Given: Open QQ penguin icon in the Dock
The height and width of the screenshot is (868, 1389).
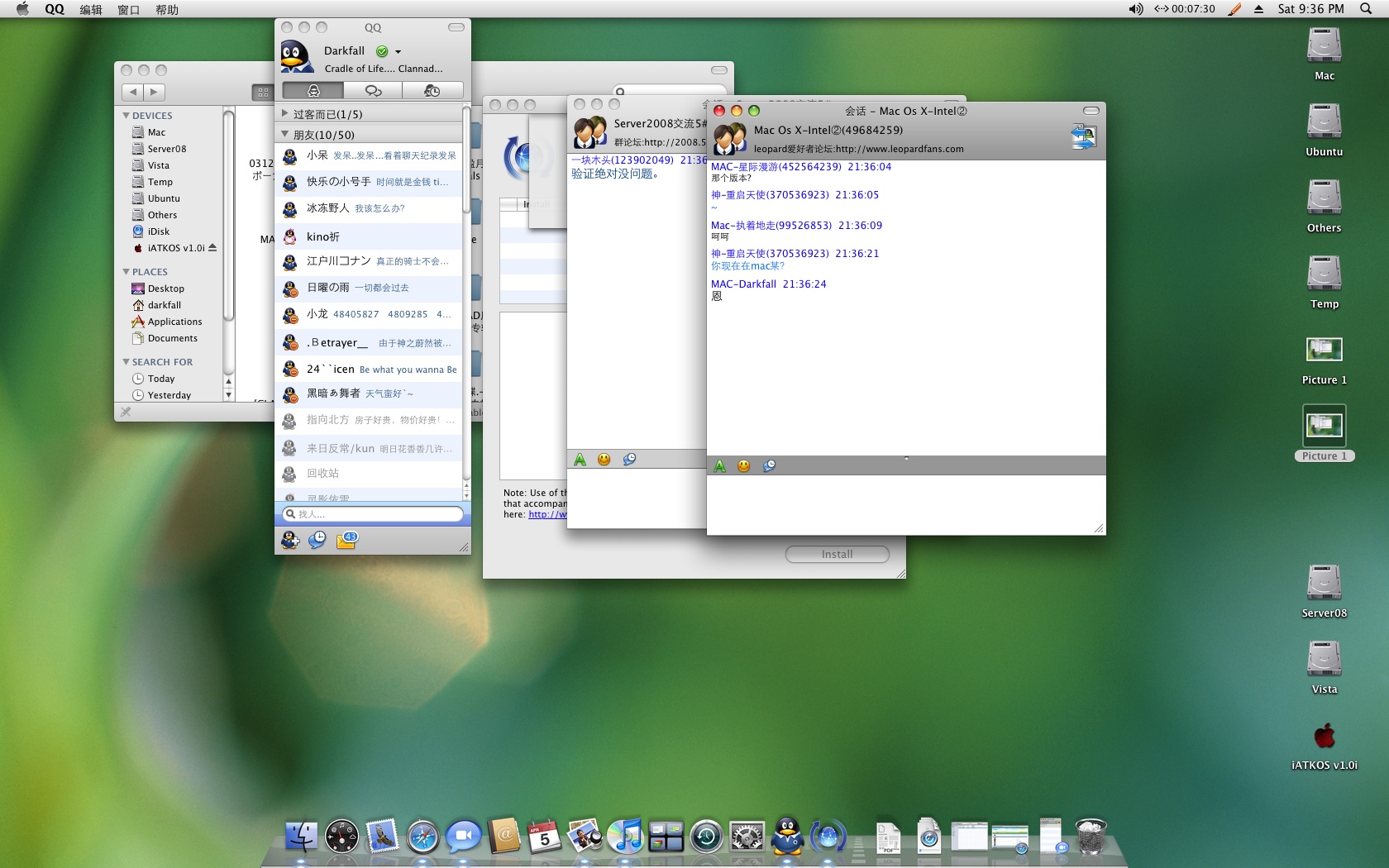Looking at the screenshot, I should pos(787,836).
